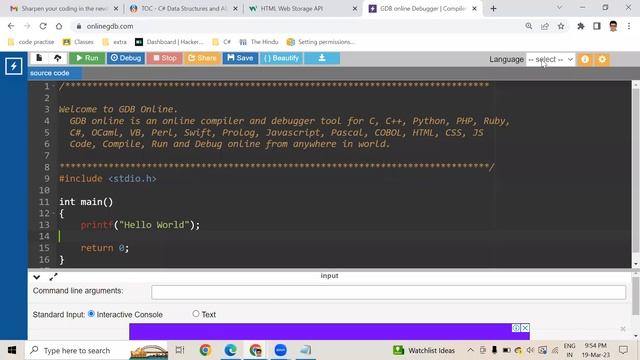Fold the main function at line 12
Viewport: 640px width, 360px height.
(x=54, y=213)
